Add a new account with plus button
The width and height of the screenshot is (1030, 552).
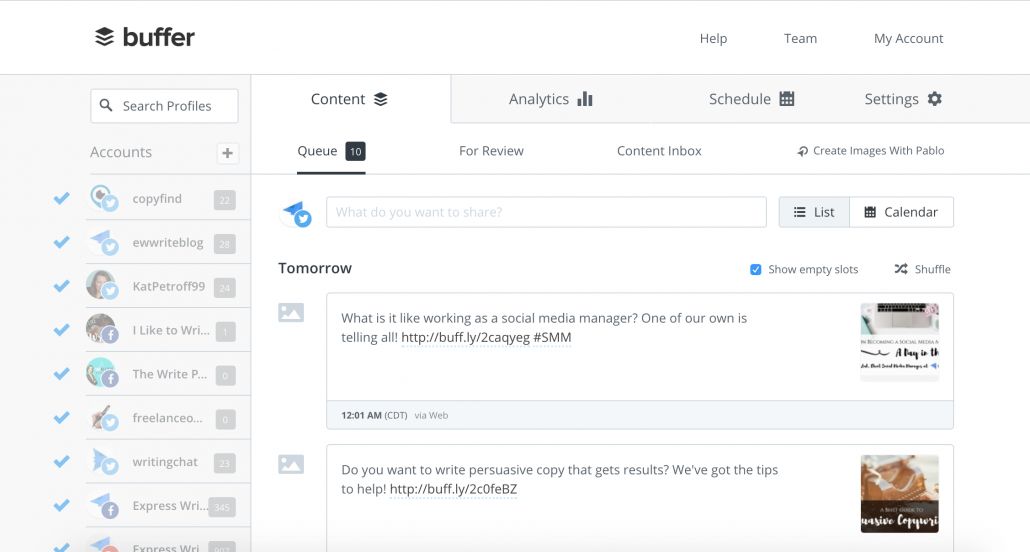point(227,153)
